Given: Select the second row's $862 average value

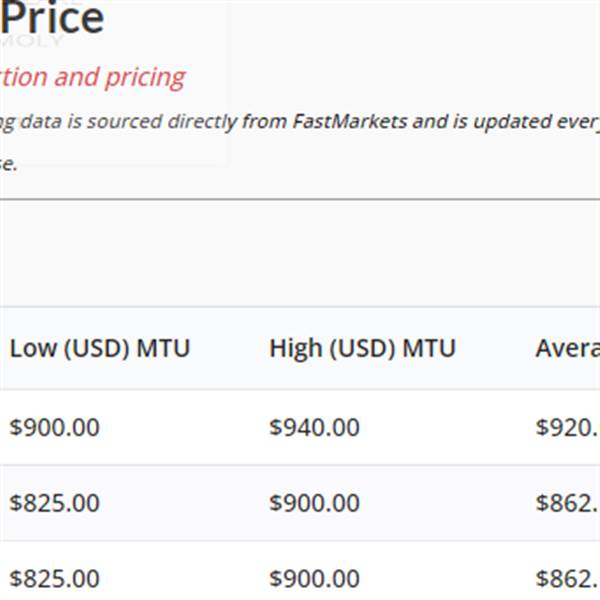Looking at the screenshot, I should (x=567, y=502).
